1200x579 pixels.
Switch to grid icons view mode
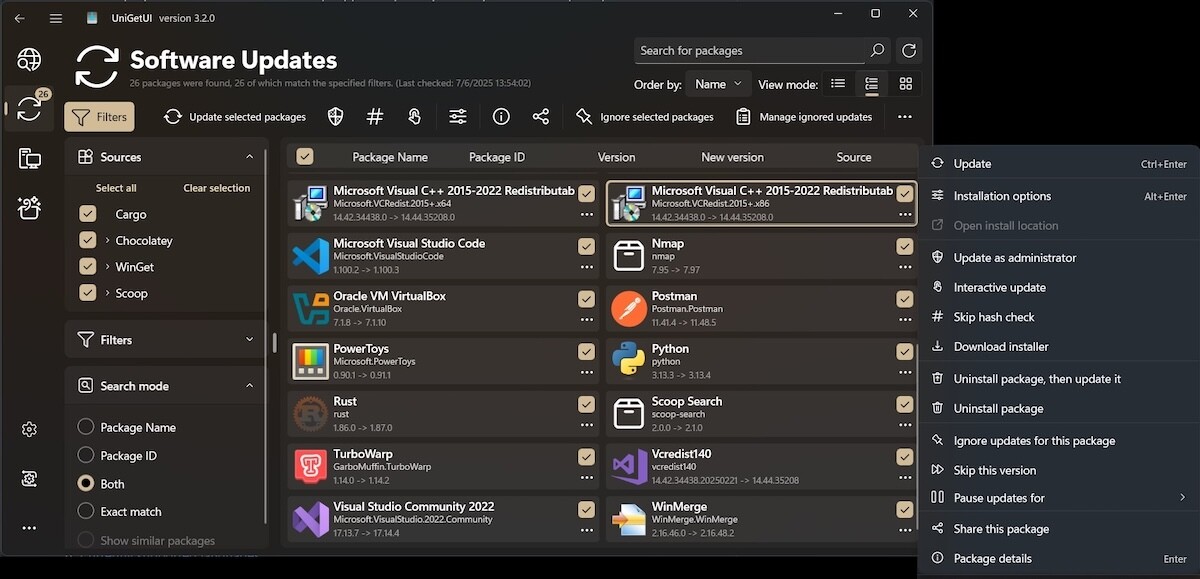(x=905, y=84)
